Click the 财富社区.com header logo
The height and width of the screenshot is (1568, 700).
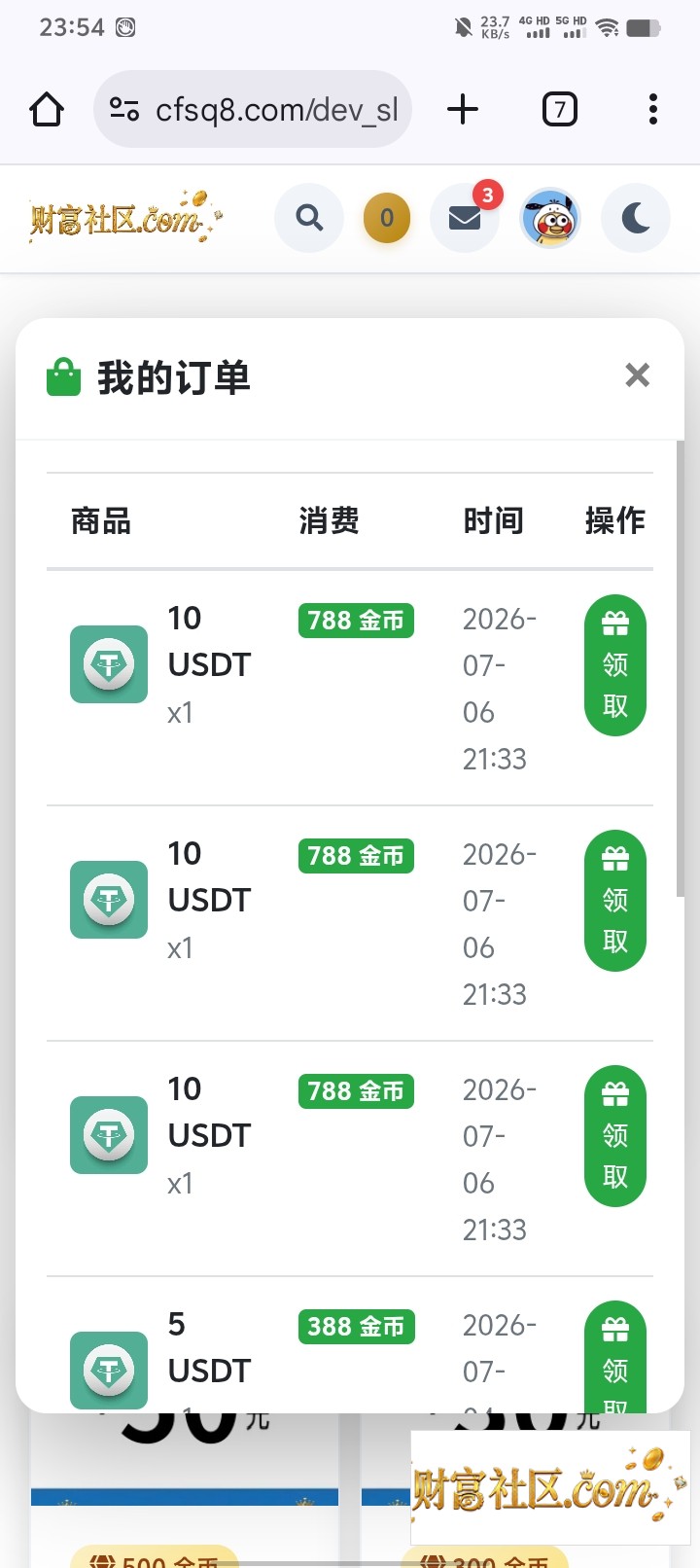pos(126,217)
